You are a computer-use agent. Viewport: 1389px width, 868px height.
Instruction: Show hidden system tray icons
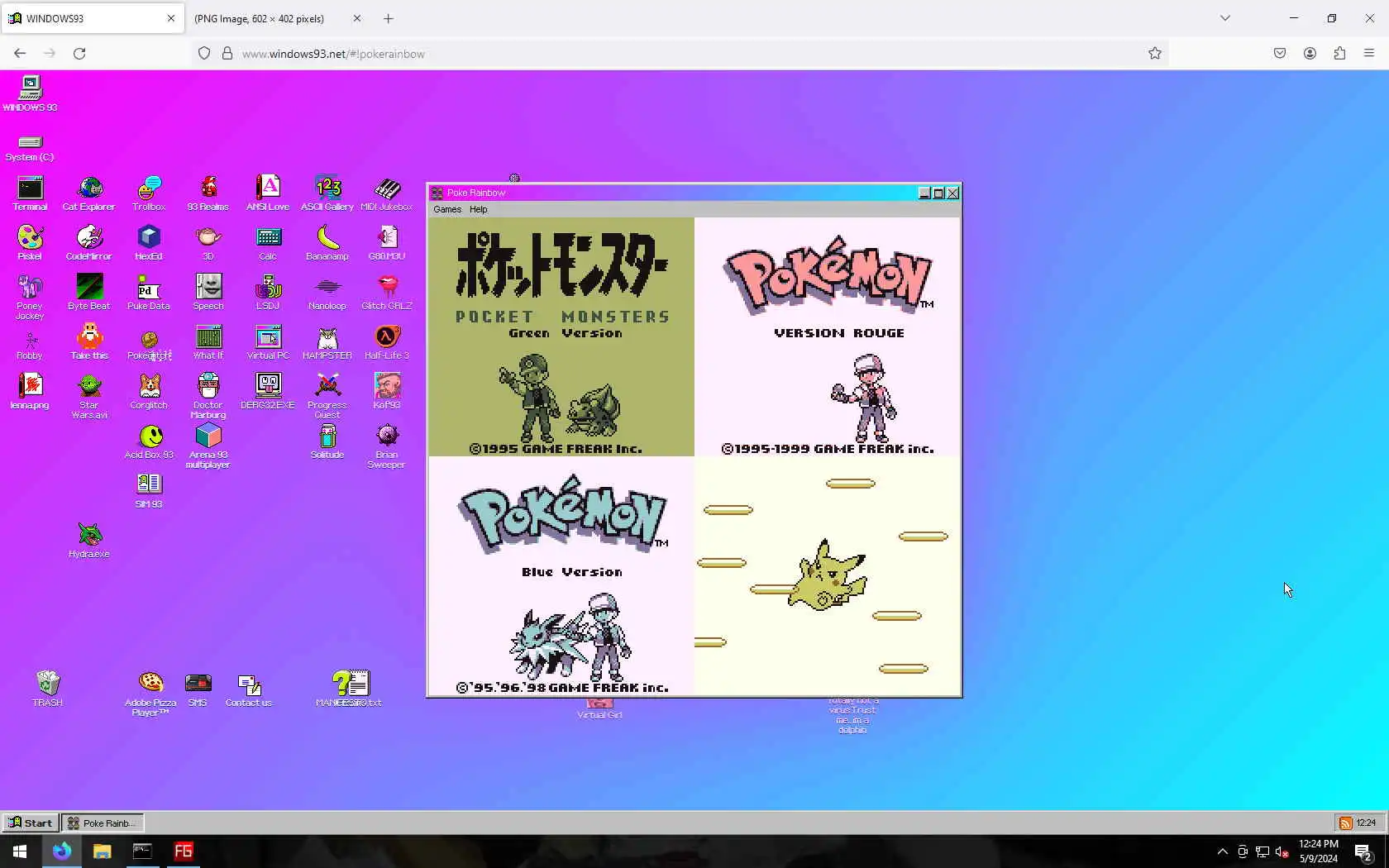pyautogui.click(x=1222, y=851)
